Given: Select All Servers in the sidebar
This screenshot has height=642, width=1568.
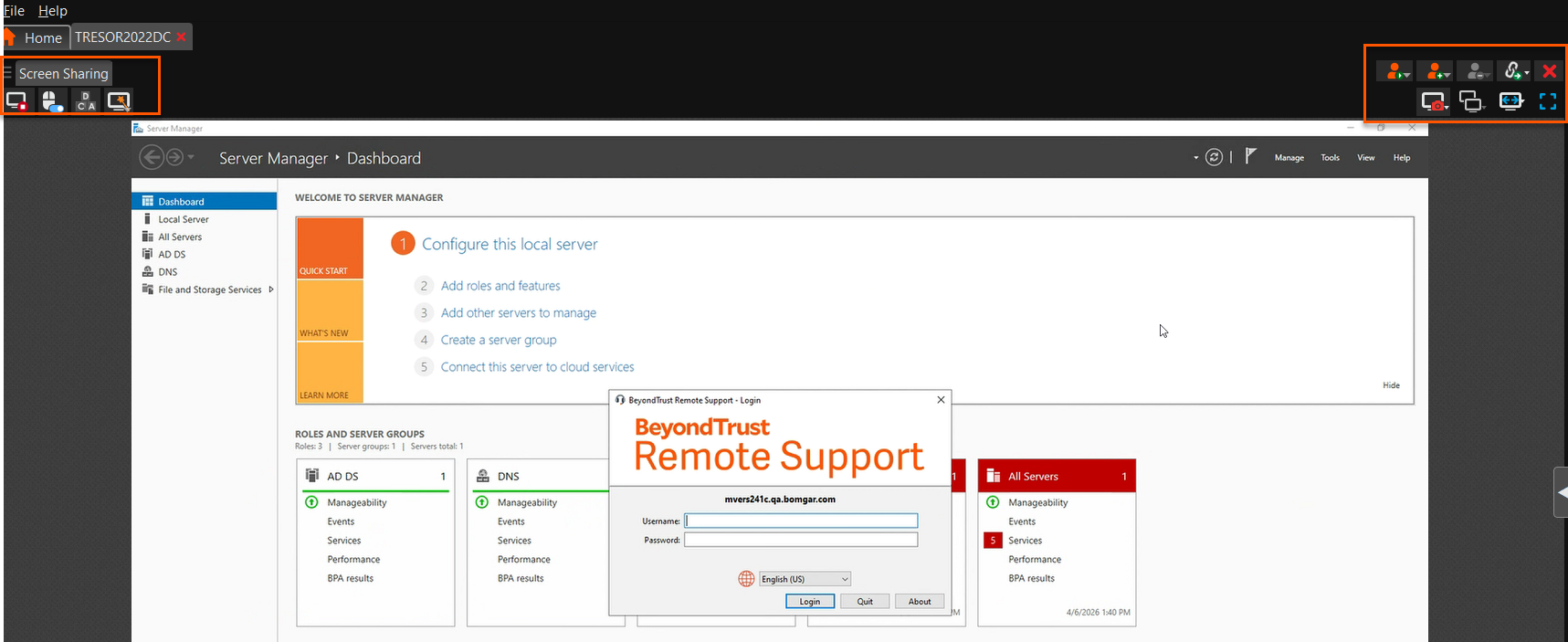Looking at the screenshot, I should pos(205,237).
